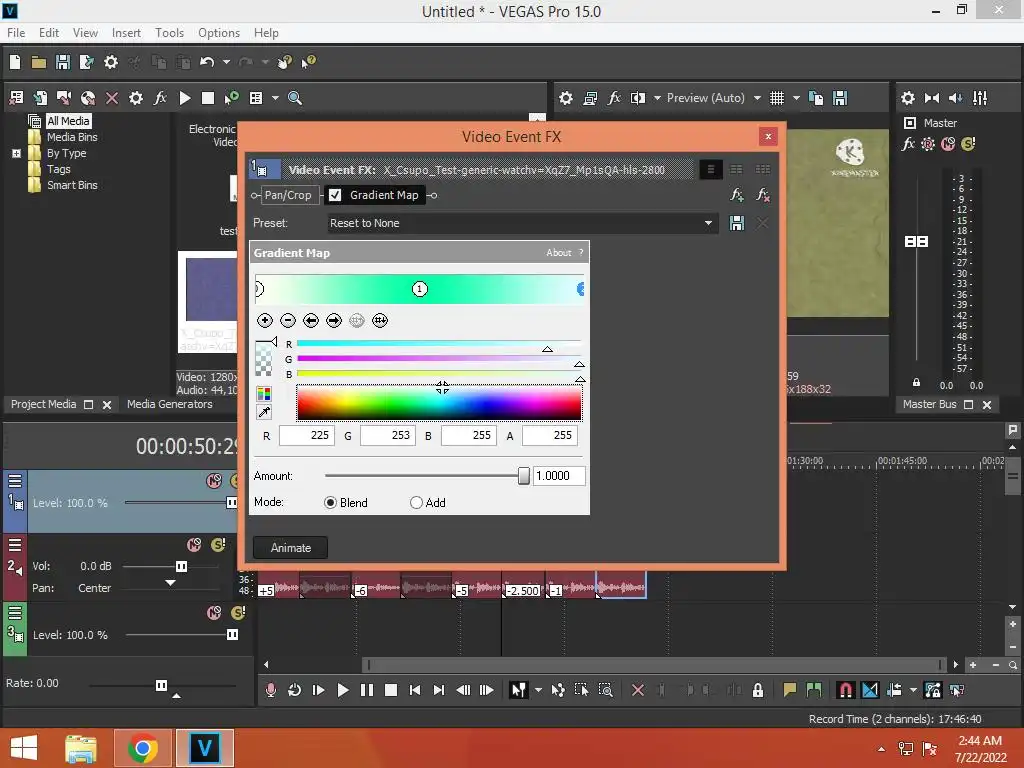Disable the Gradient Map checkbox
This screenshot has height=768, width=1024.
[x=335, y=195]
